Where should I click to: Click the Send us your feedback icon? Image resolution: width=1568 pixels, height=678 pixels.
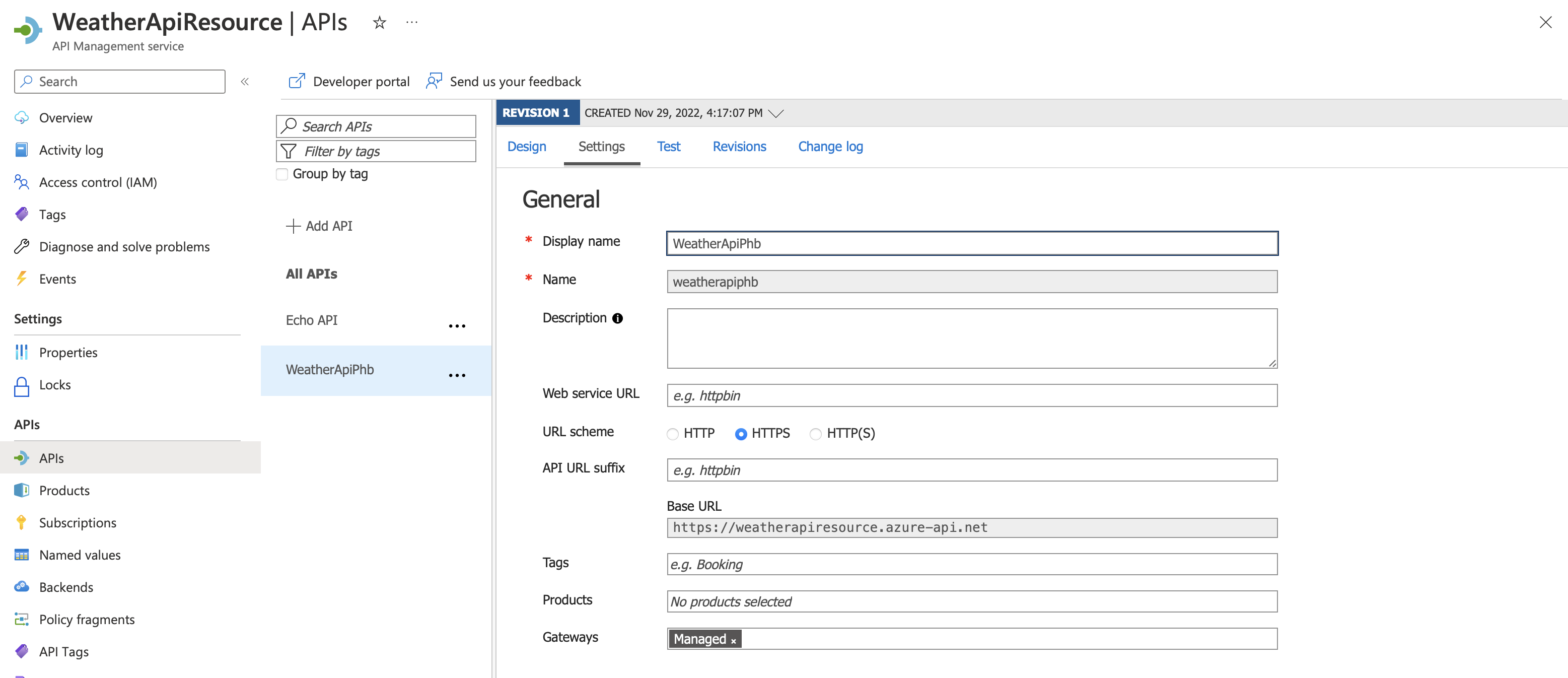pos(434,81)
